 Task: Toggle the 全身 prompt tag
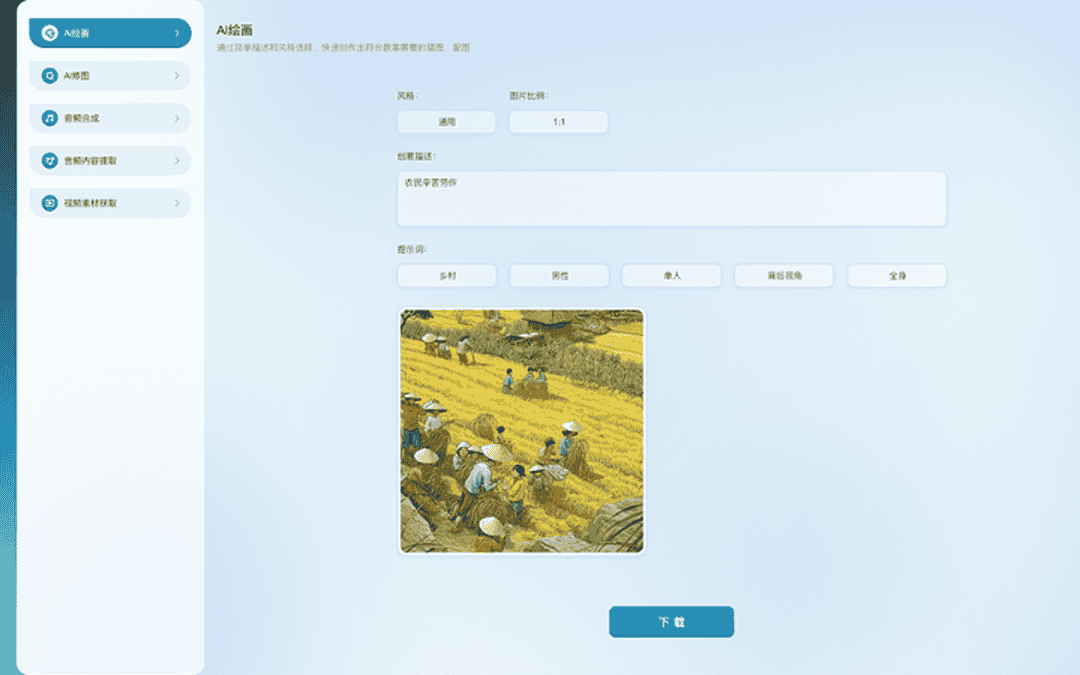pos(897,276)
